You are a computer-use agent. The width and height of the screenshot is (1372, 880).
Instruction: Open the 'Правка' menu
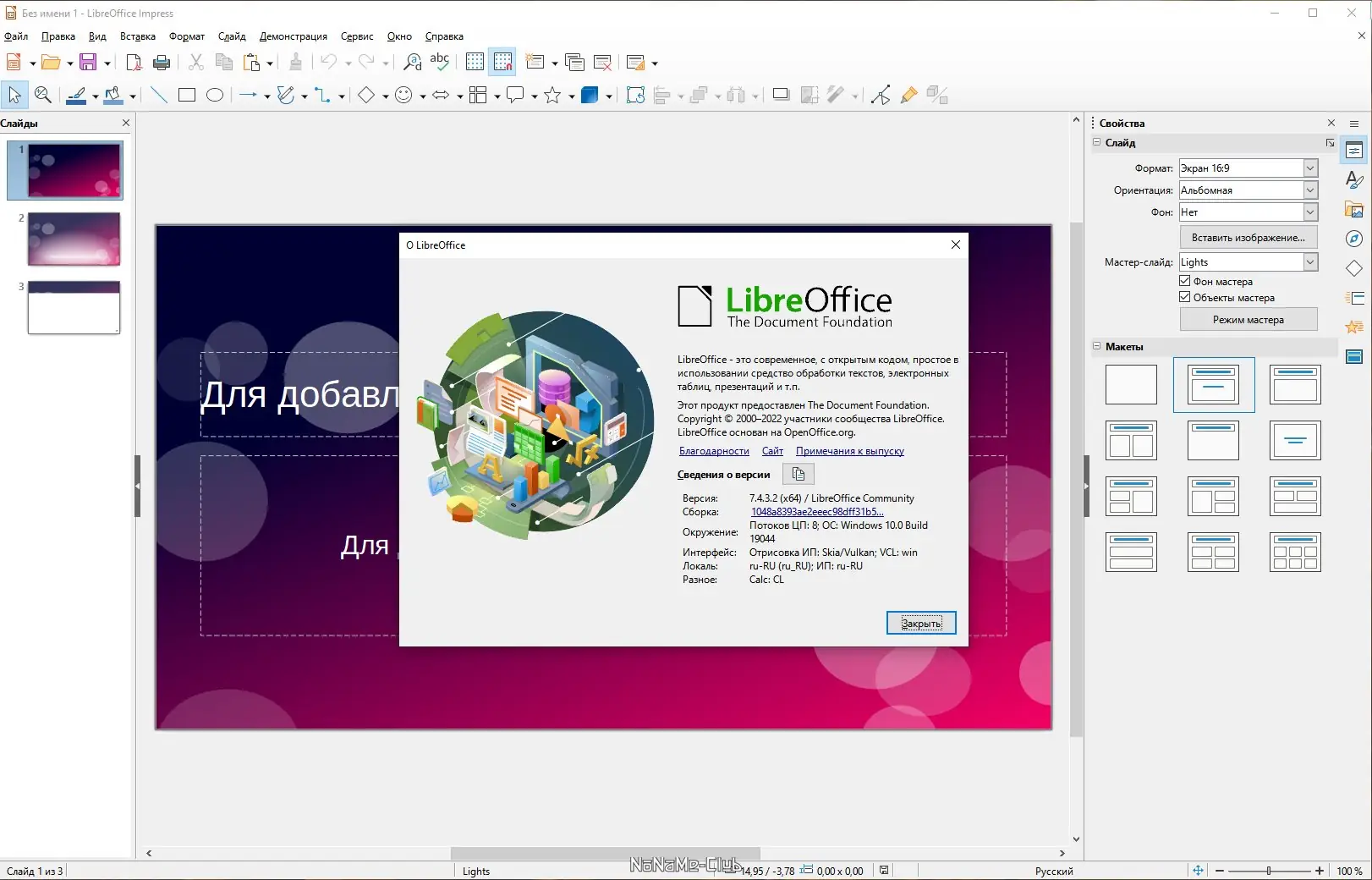pyautogui.click(x=58, y=36)
